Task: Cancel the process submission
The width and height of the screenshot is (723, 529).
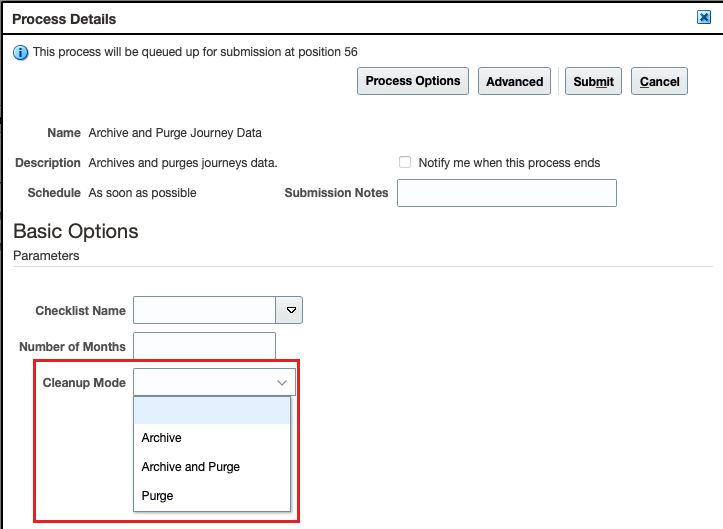Action: (659, 81)
